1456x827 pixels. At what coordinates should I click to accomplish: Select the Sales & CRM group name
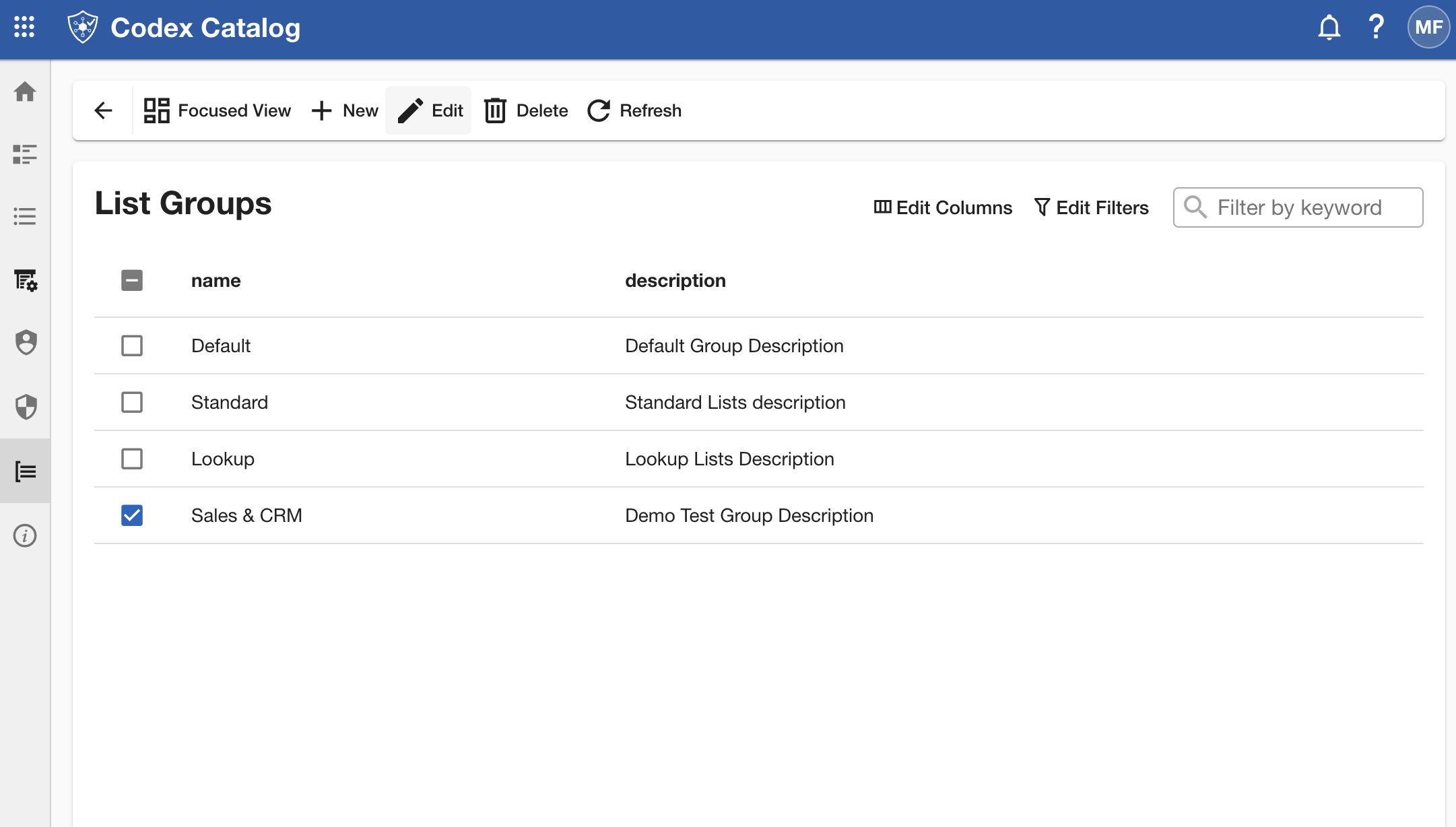click(x=246, y=515)
